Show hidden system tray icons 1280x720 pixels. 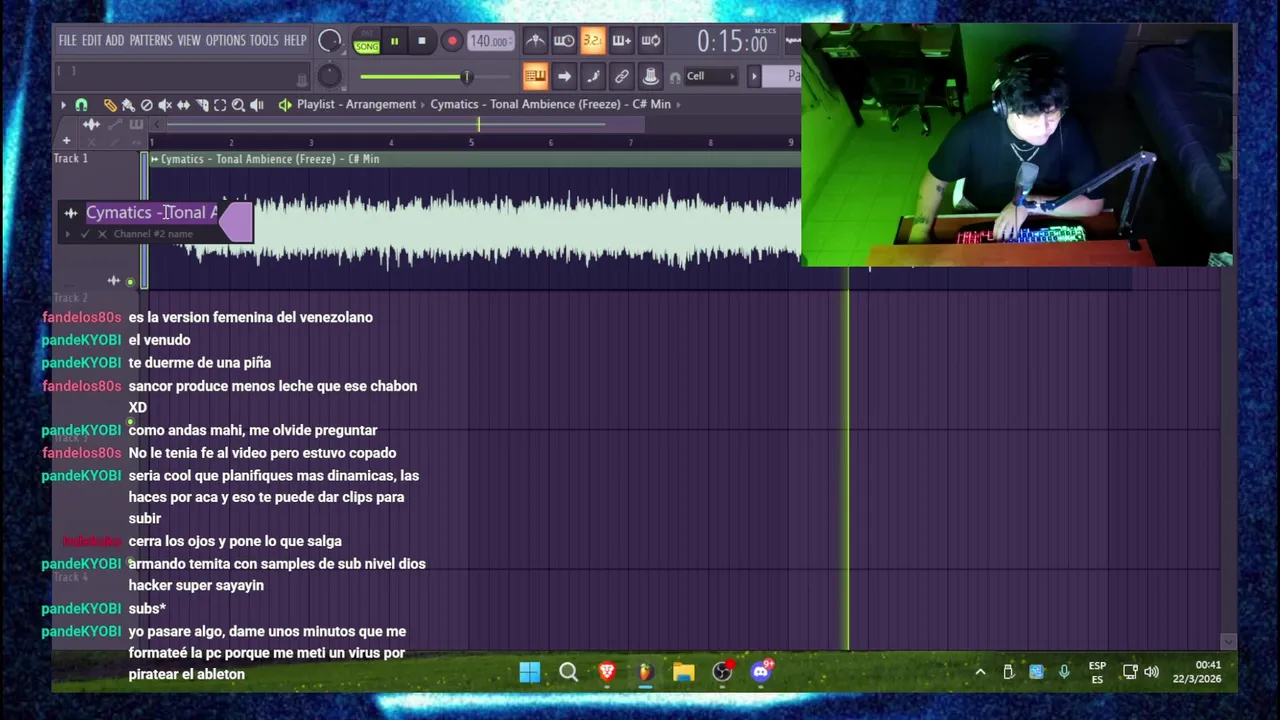click(980, 672)
